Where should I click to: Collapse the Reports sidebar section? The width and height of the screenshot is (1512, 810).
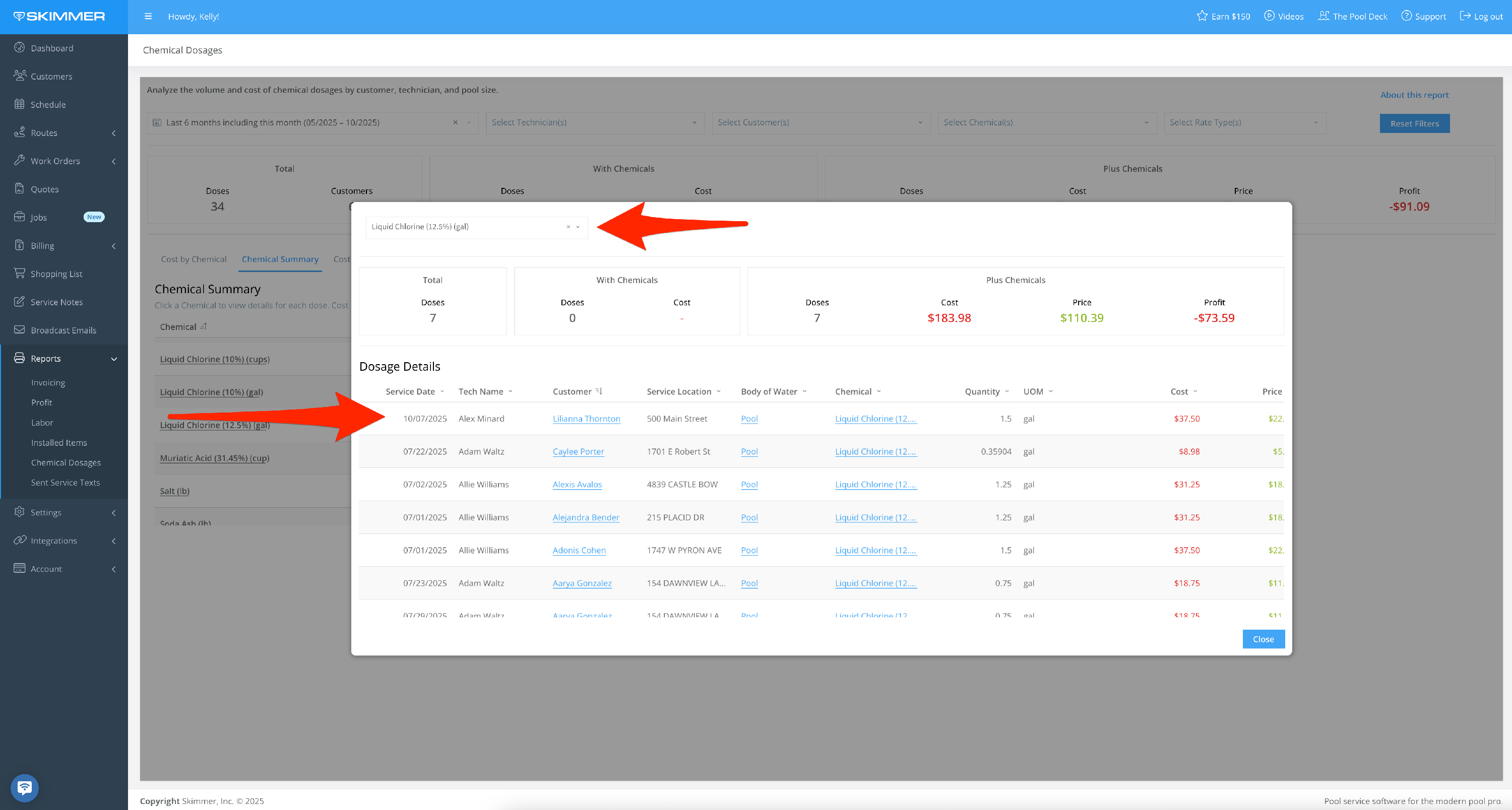pyautogui.click(x=114, y=358)
